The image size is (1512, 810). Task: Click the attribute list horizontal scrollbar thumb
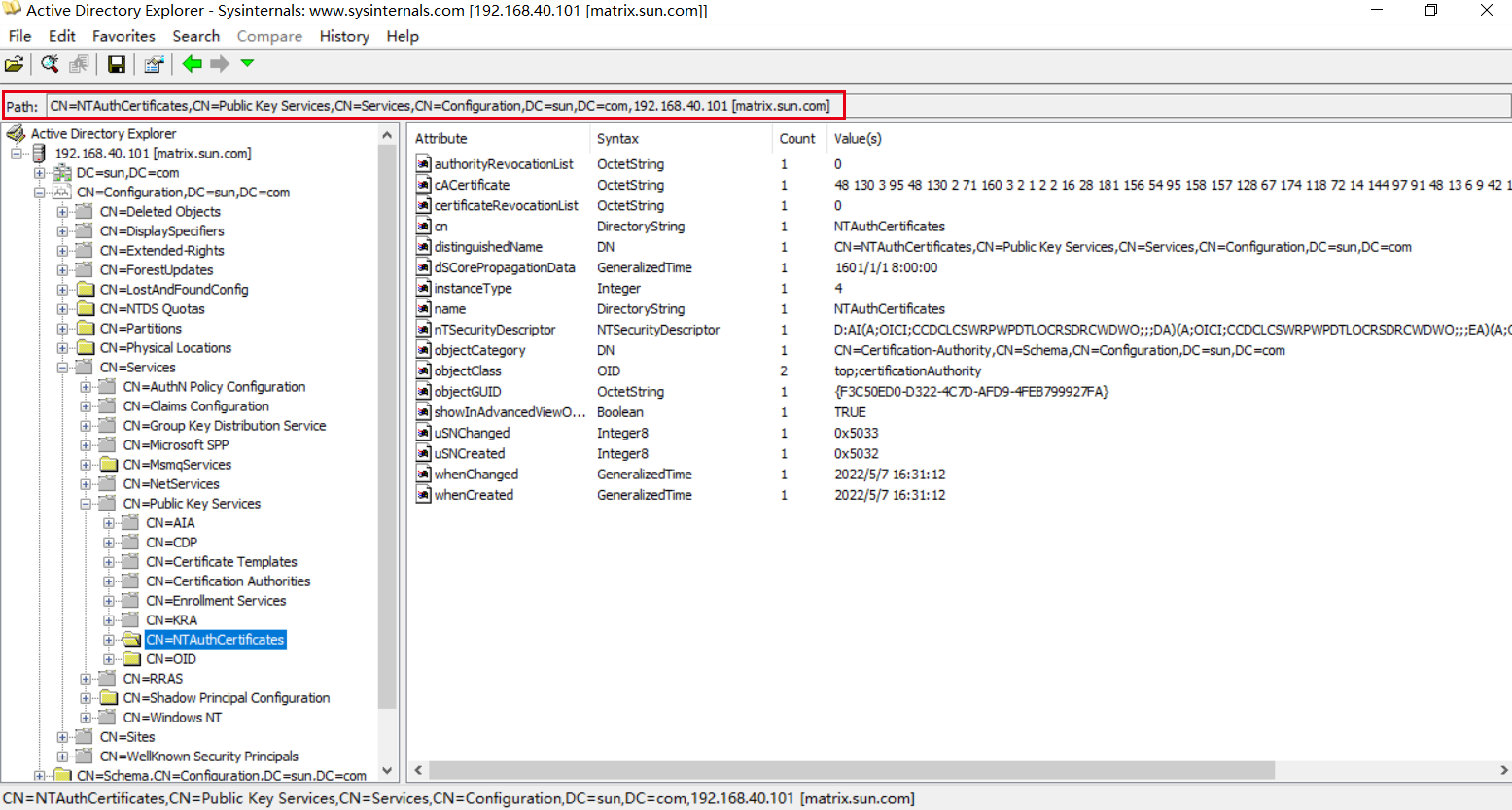coord(852,770)
